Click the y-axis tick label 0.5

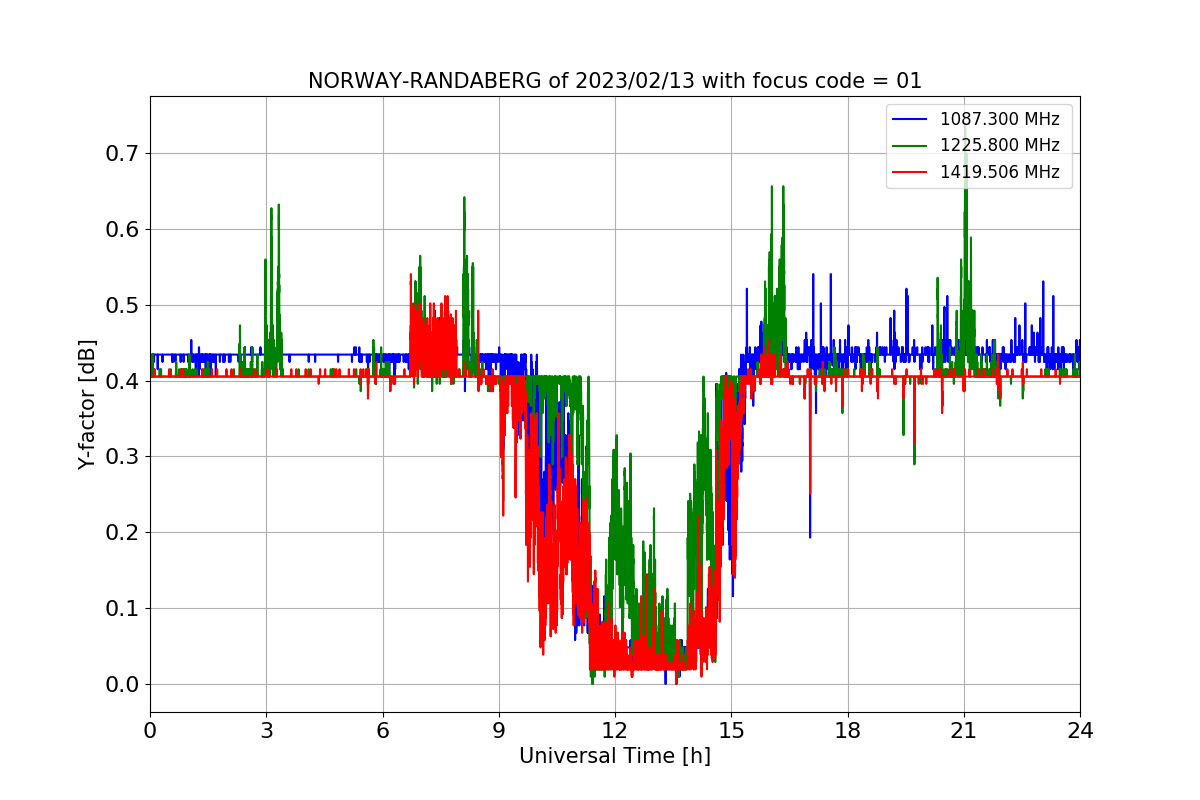point(122,305)
